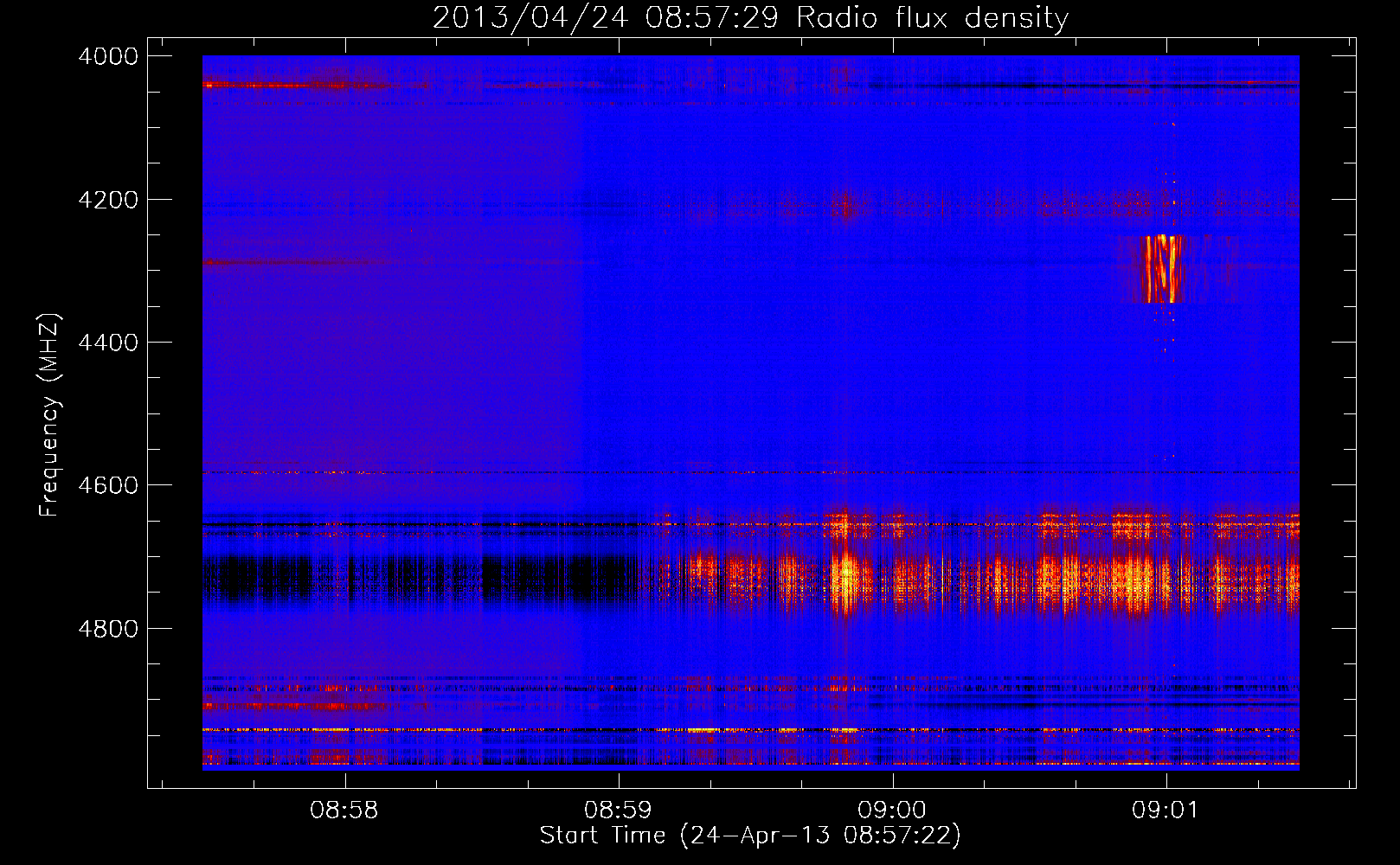This screenshot has height=865, width=1400.
Task: Click the y-axis label "Frequency (MHZ)"
Action: point(50,415)
